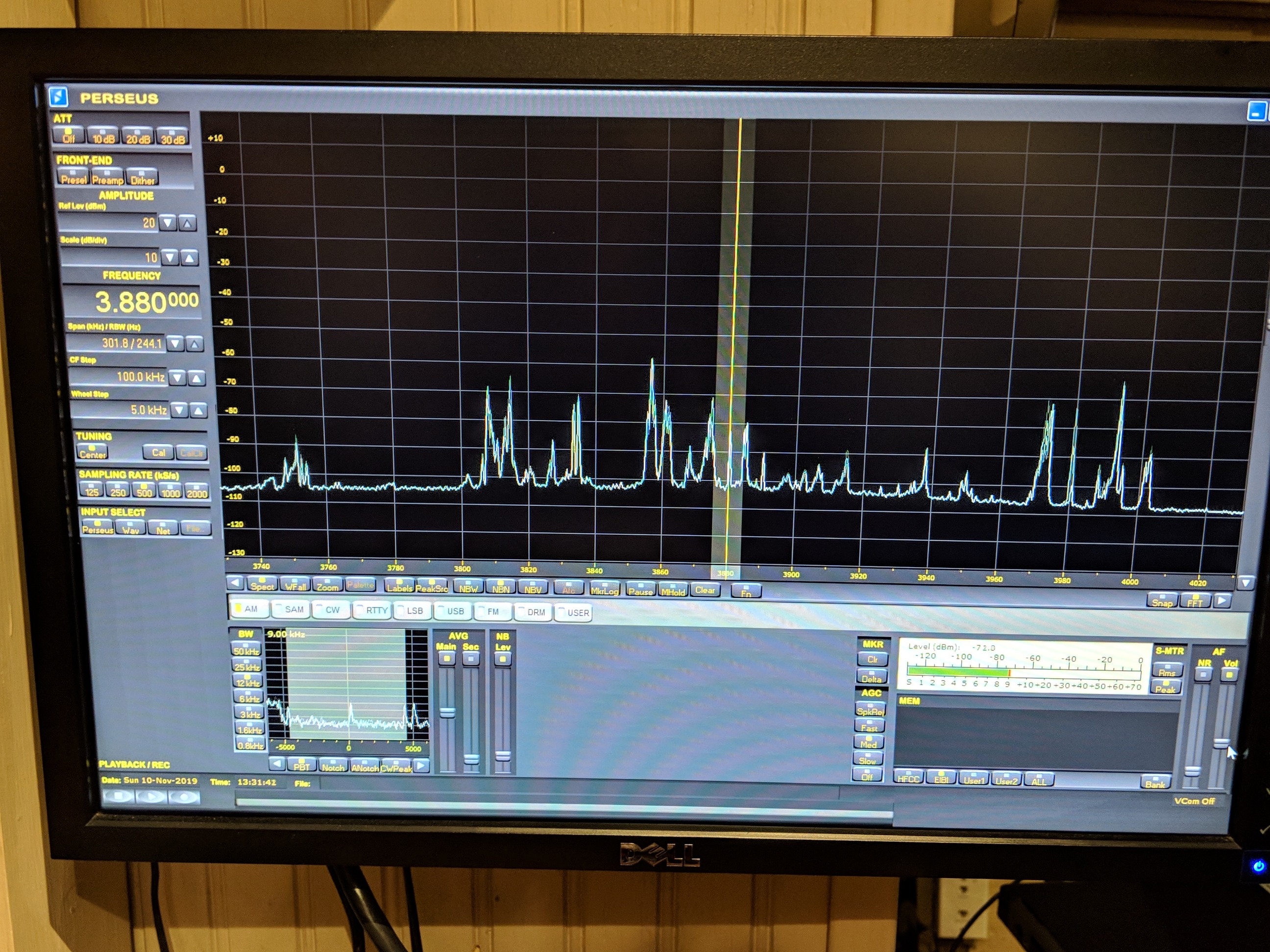Click the Zoom button under spectrum
Screen dimensions: 1270x952
(328, 585)
